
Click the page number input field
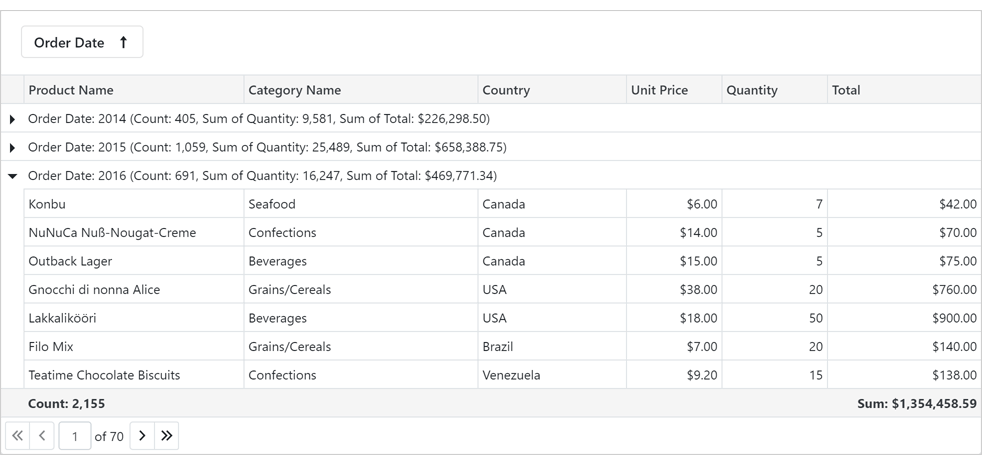74,436
